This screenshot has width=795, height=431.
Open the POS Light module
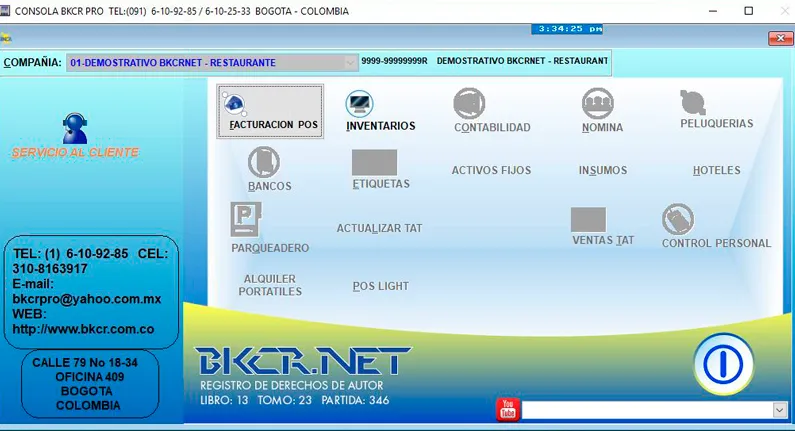pos(380,286)
